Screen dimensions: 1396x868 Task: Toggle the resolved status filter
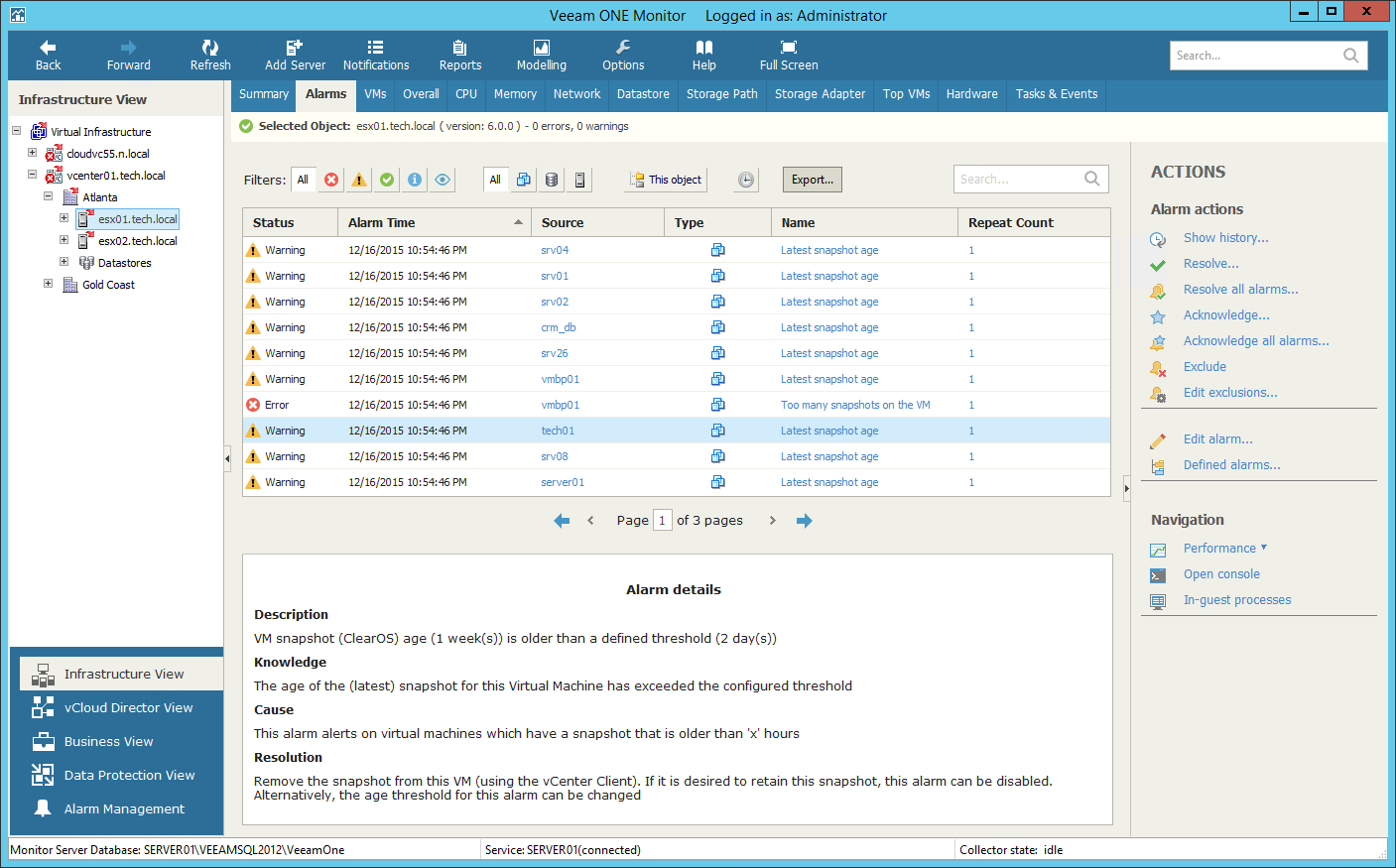pyautogui.click(x=387, y=180)
